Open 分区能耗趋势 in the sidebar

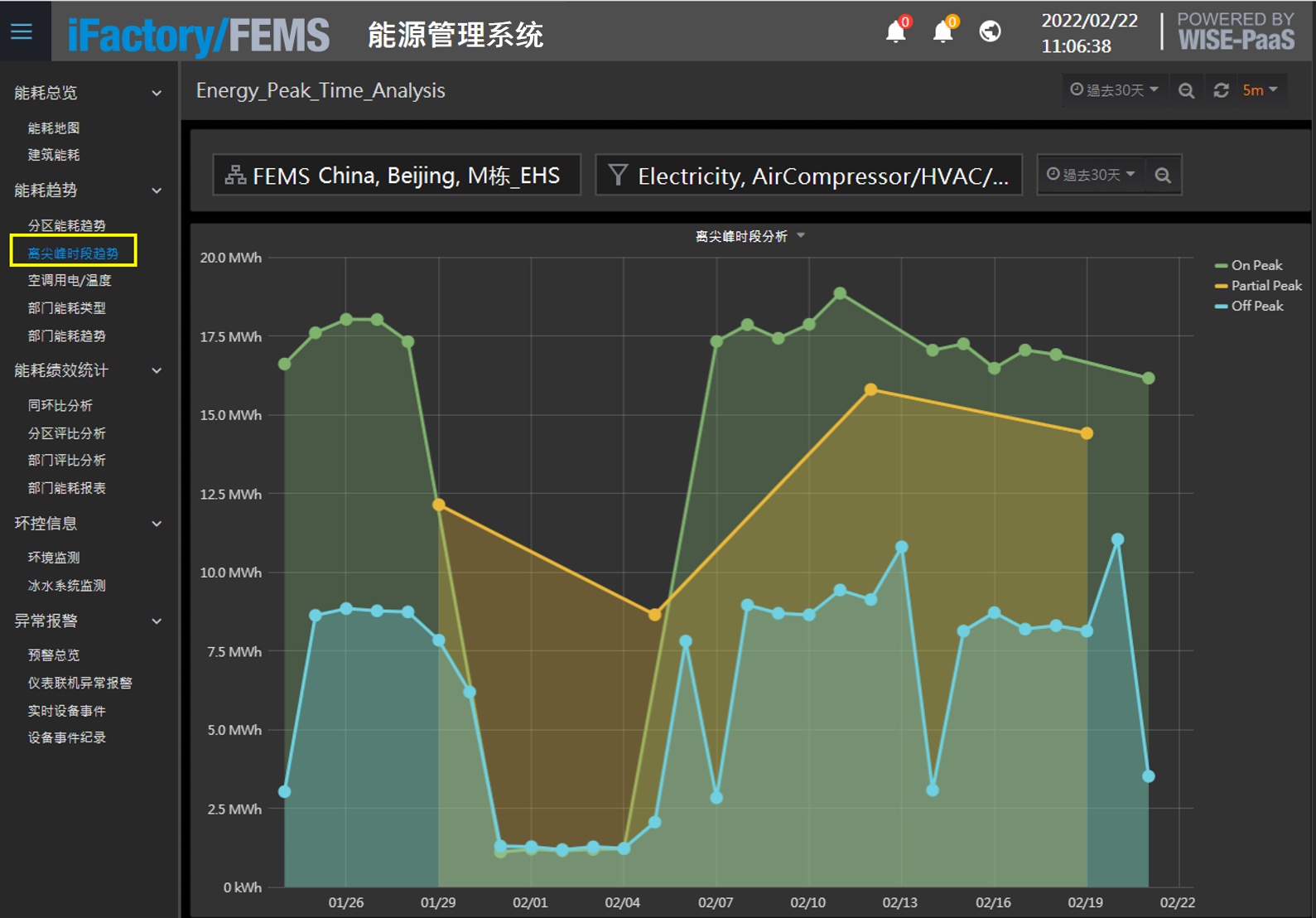click(66, 225)
